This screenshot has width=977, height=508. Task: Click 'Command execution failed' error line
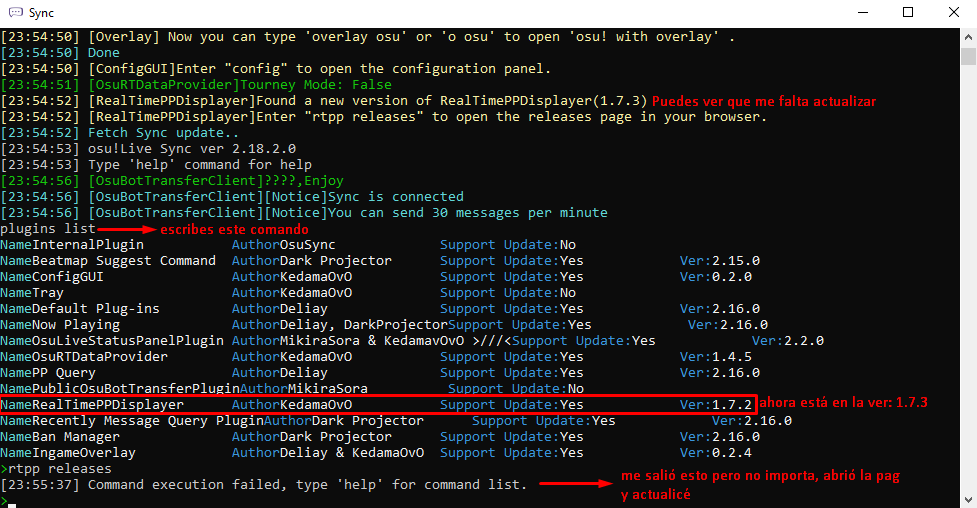(x=264, y=485)
